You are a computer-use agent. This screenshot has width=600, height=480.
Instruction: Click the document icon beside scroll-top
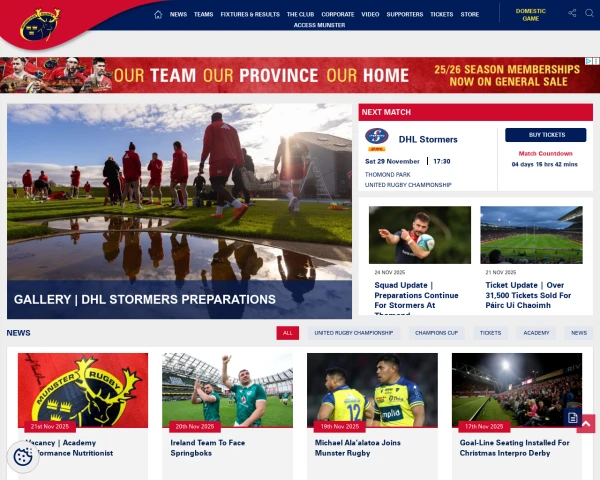click(572, 418)
